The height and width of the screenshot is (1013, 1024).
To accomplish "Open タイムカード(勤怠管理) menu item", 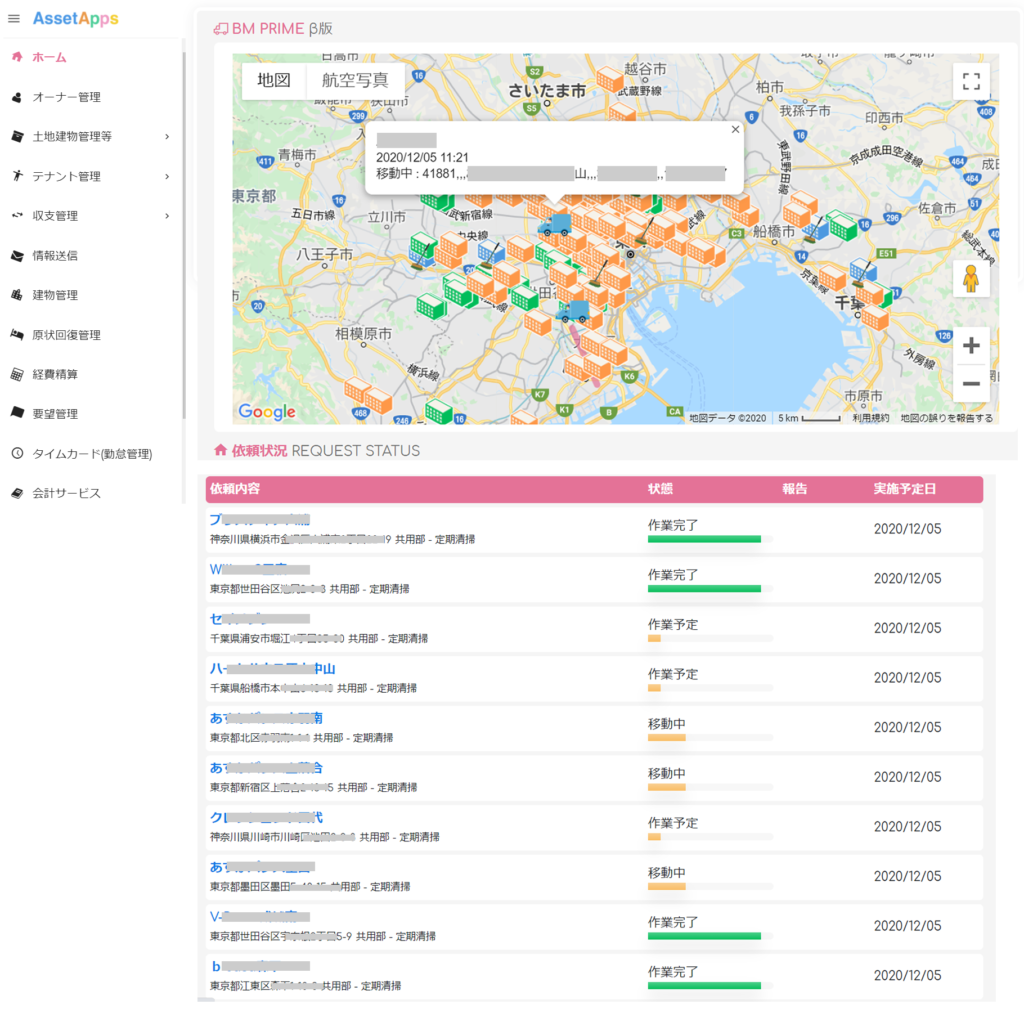I will [91, 453].
